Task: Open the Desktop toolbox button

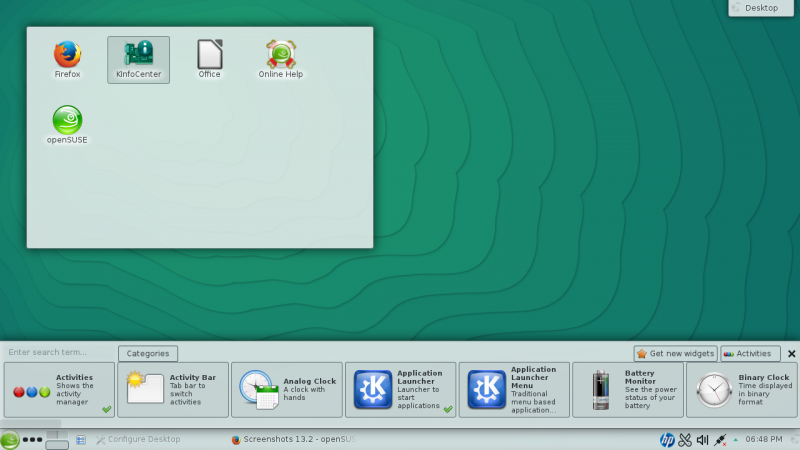Action: 764,8
